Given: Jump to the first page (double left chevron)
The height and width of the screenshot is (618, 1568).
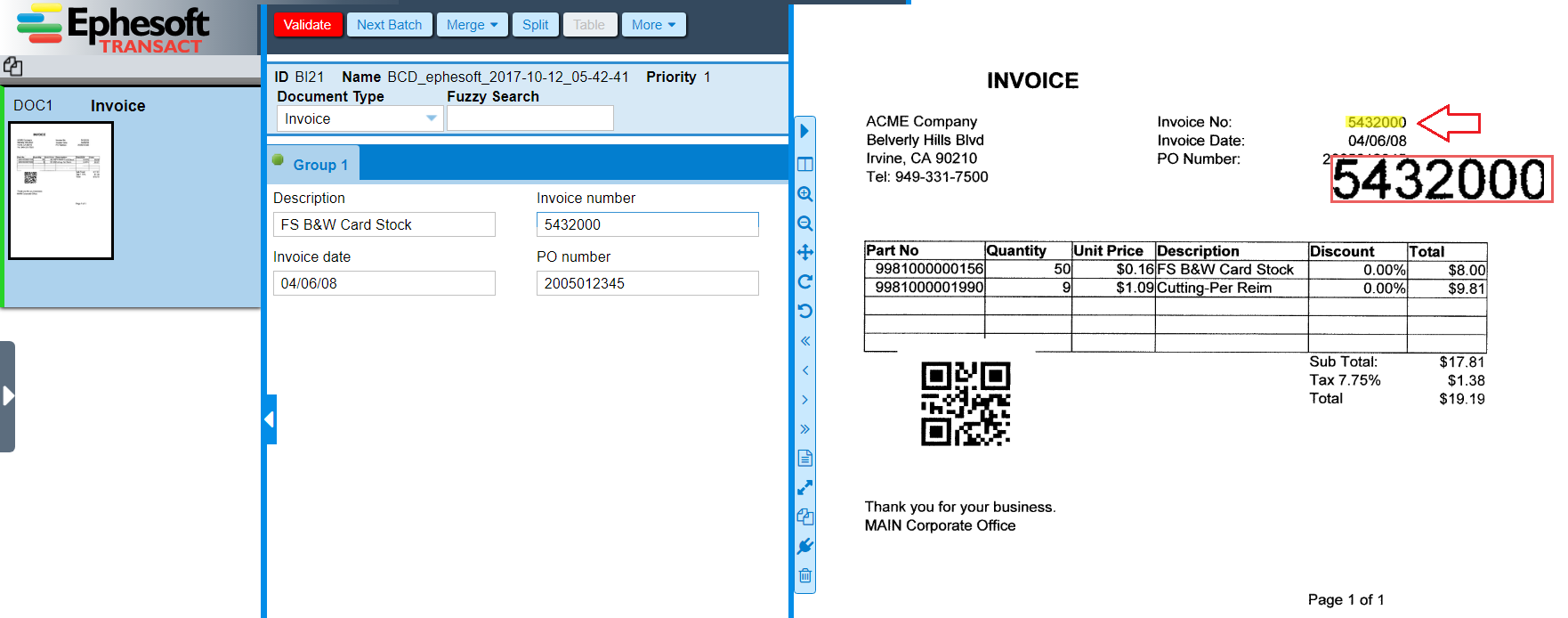Looking at the screenshot, I should [x=804, y=341].
